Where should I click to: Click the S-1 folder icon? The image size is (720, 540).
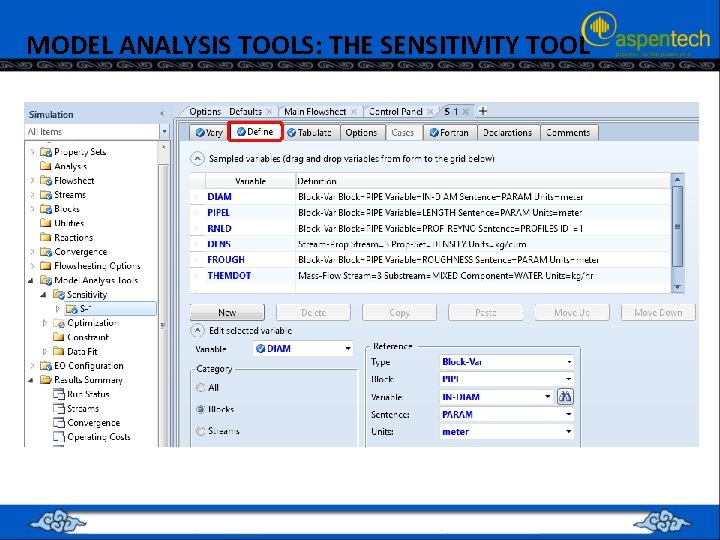(x=71, y=309)
